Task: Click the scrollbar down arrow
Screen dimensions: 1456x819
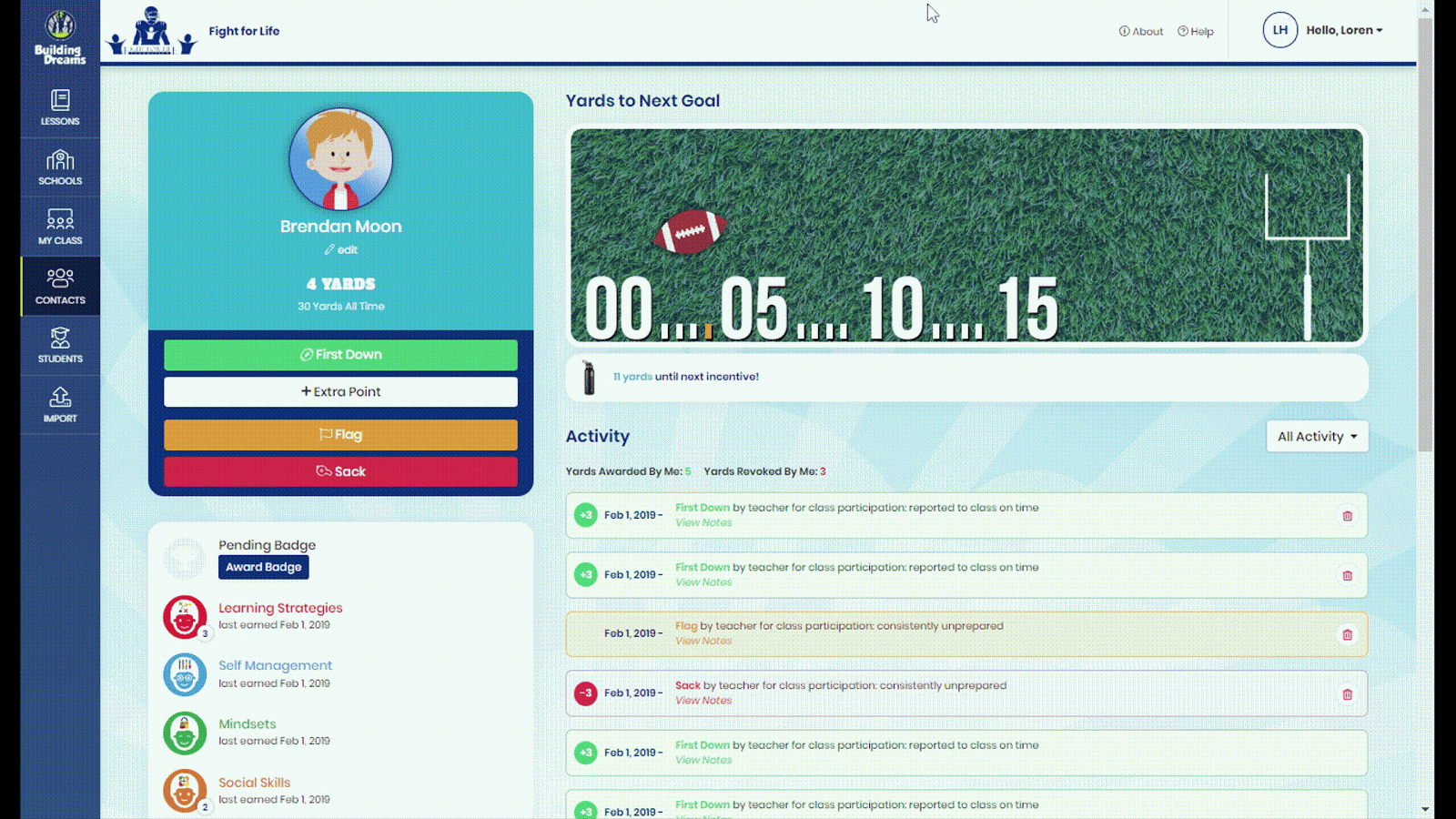Action: [1425, 810]
